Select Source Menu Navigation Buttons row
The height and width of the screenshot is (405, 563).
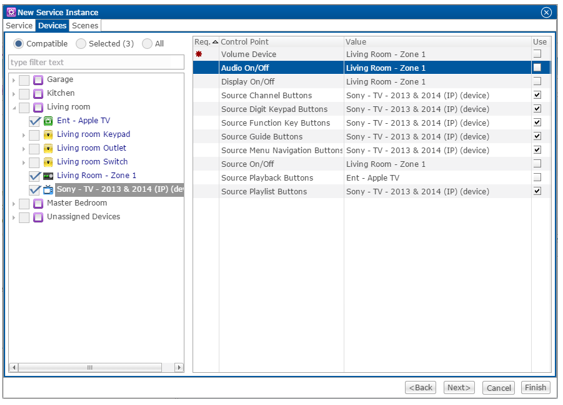[372, 150]
